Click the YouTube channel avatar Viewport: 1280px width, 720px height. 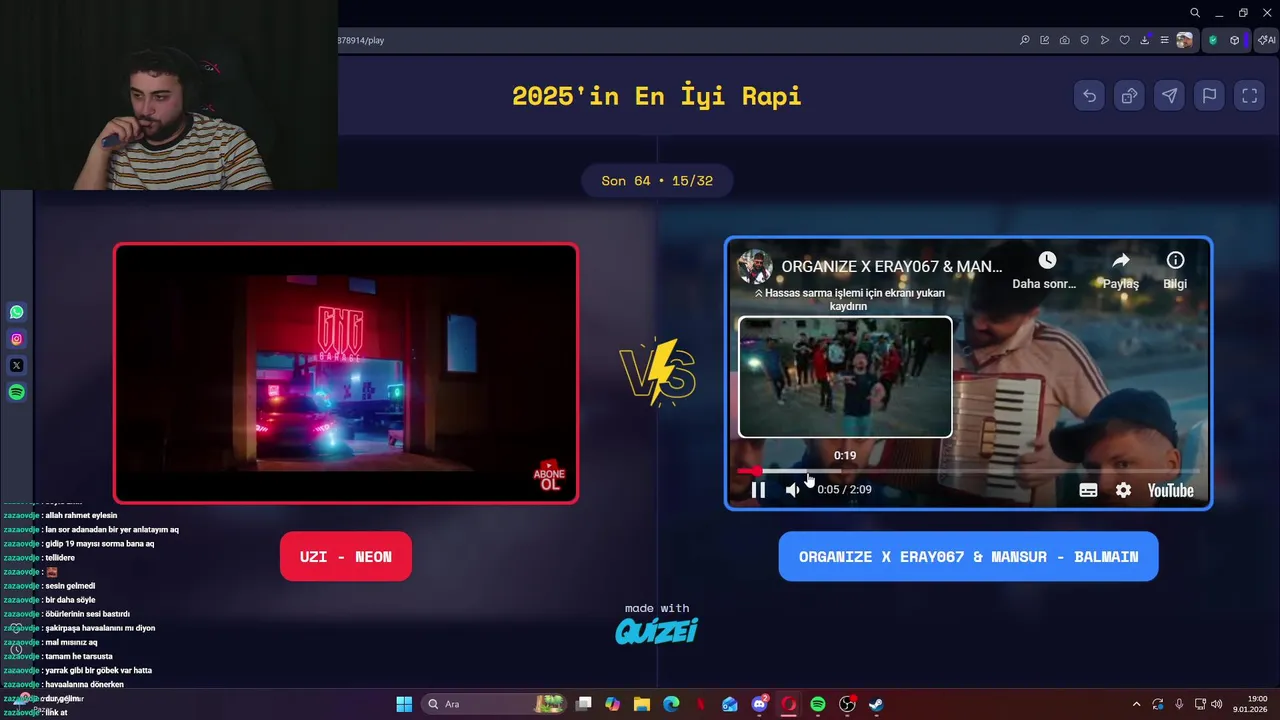[754, 266]
